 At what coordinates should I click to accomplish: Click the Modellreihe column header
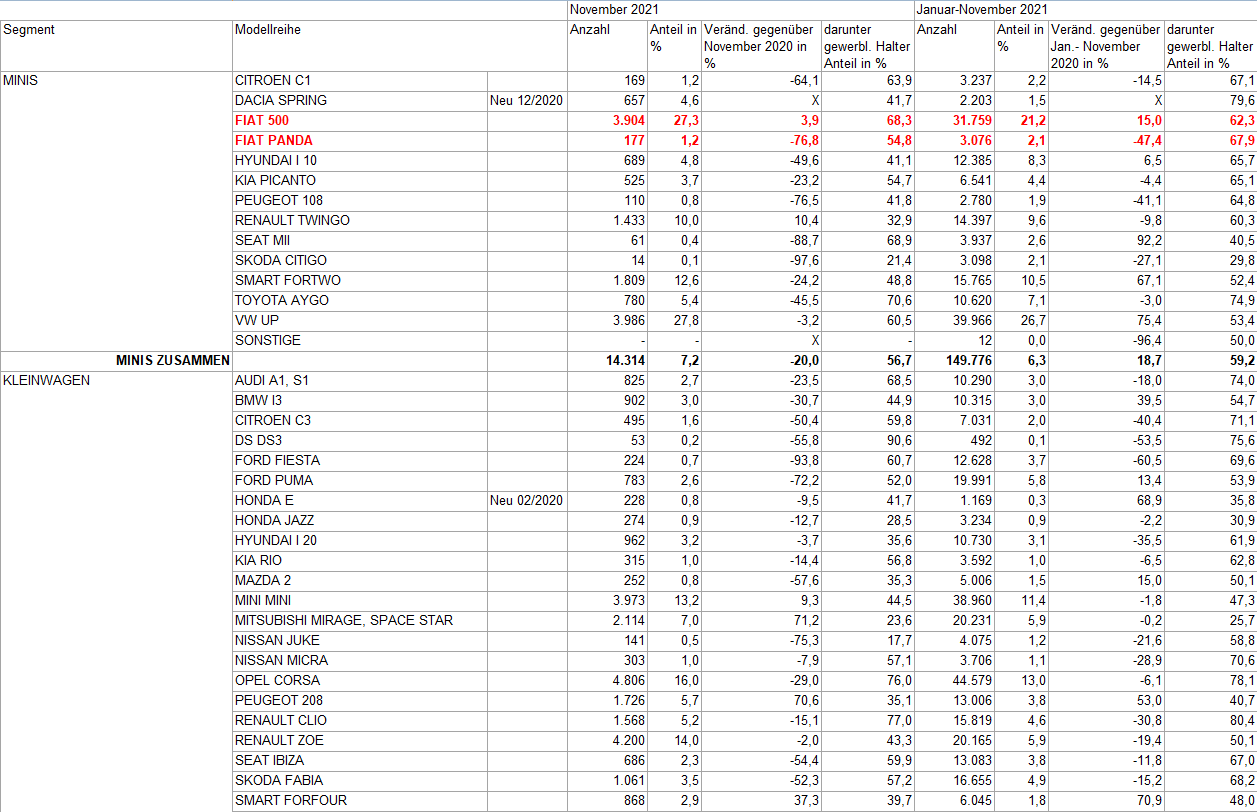coord(267,30)
